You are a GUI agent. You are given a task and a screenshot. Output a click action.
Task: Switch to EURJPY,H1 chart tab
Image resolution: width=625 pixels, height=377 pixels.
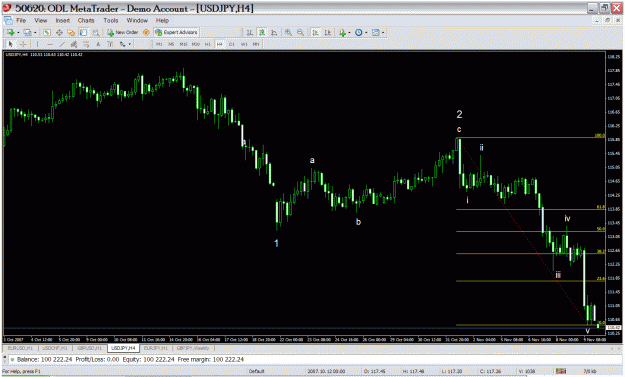pos(156,348)
